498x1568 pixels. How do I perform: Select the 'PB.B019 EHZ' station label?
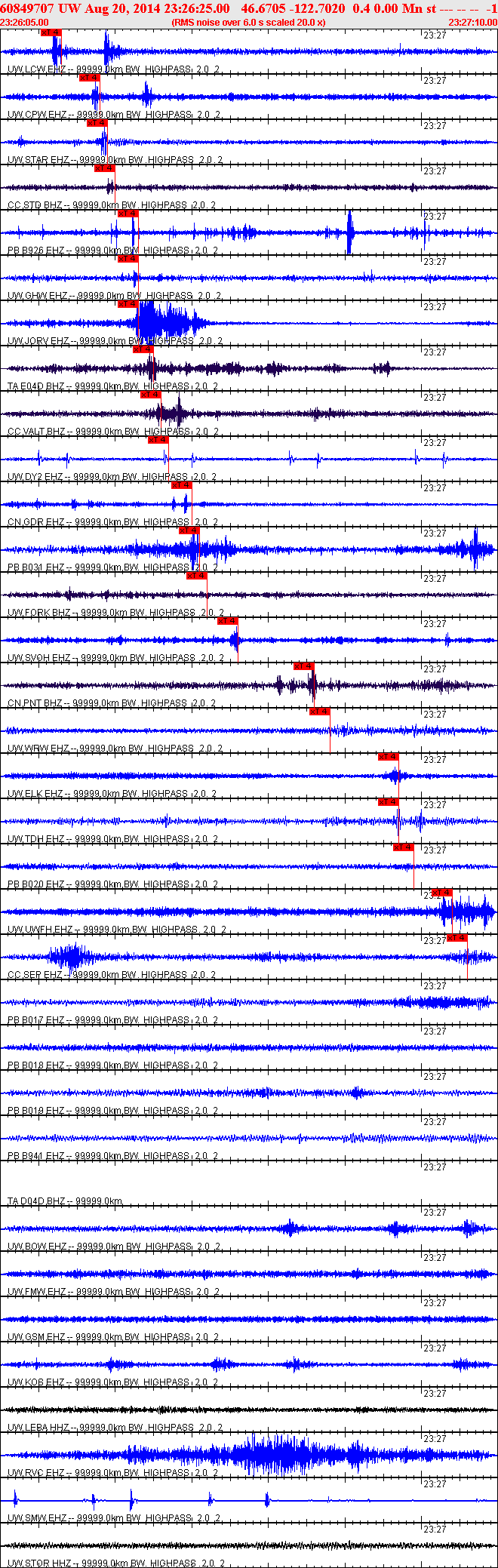36,1111
